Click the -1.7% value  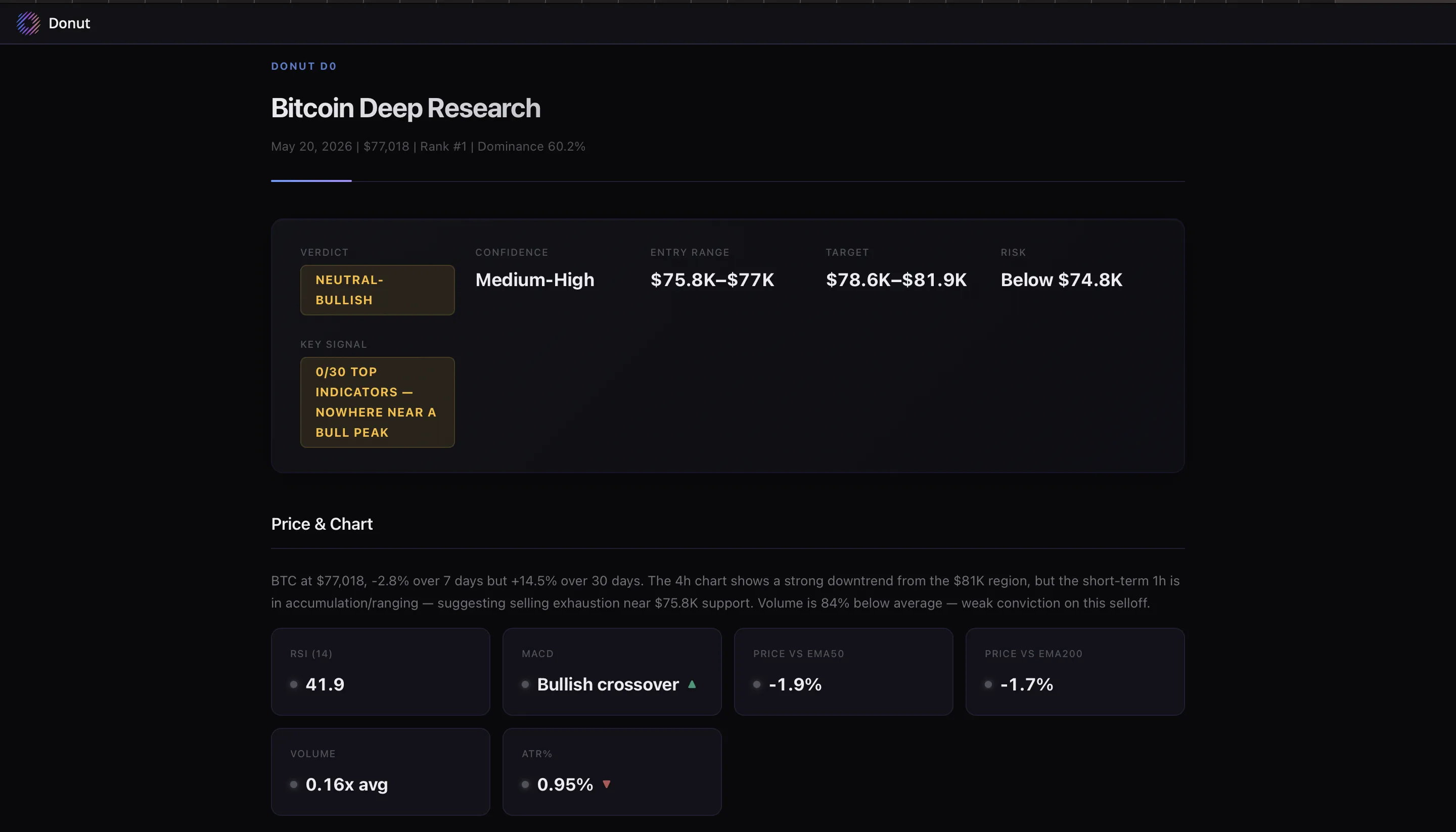[1027, 684]
